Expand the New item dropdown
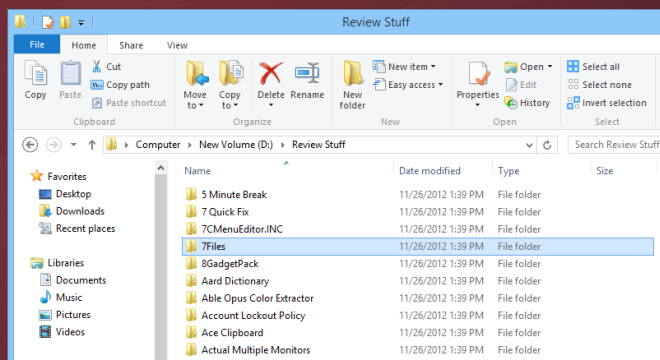Image resolution: width=660 pixels, height=360 pixels. tap(433, 67)
